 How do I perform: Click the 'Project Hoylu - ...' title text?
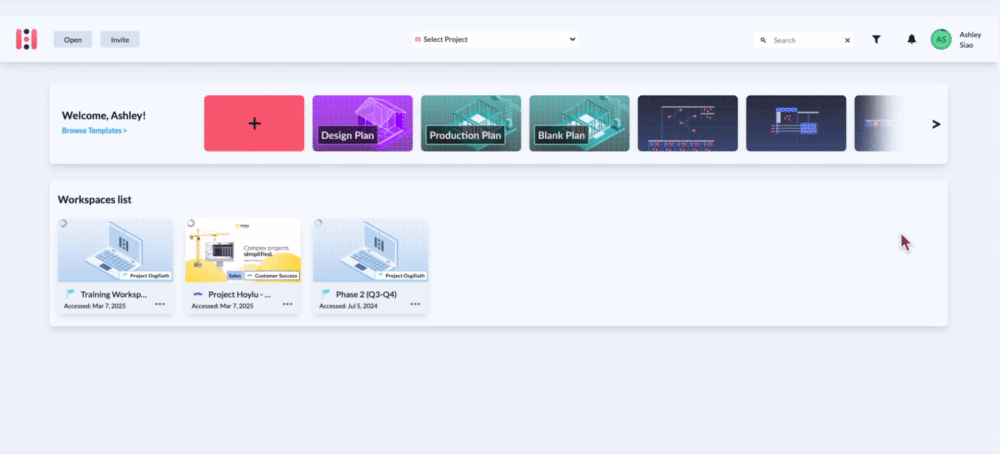coord(239,295)
